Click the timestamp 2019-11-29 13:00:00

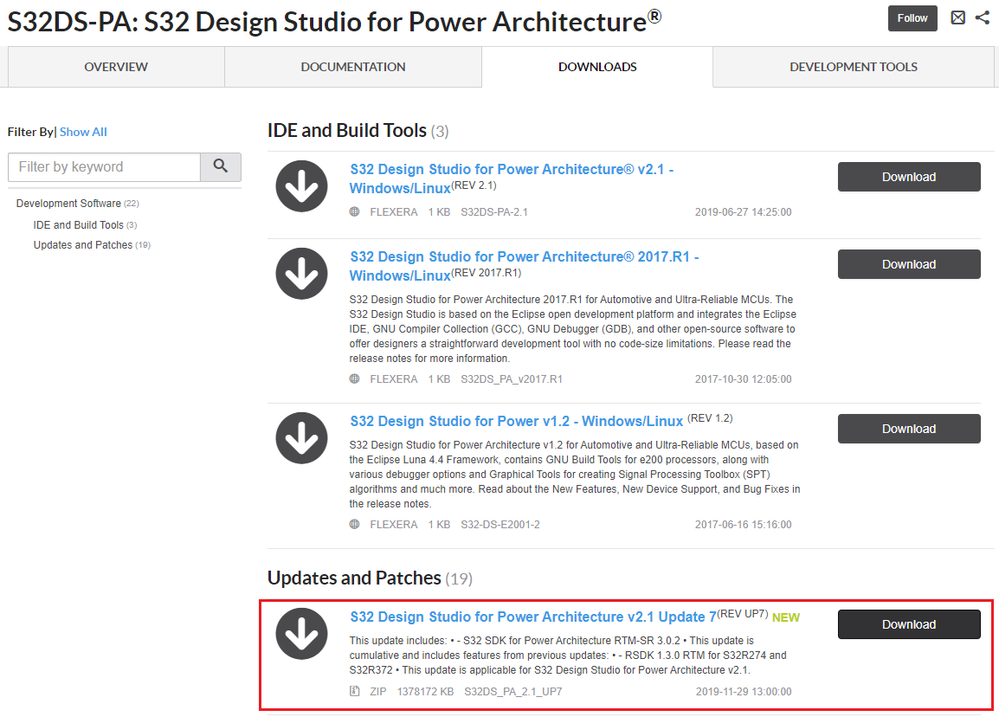743,691
